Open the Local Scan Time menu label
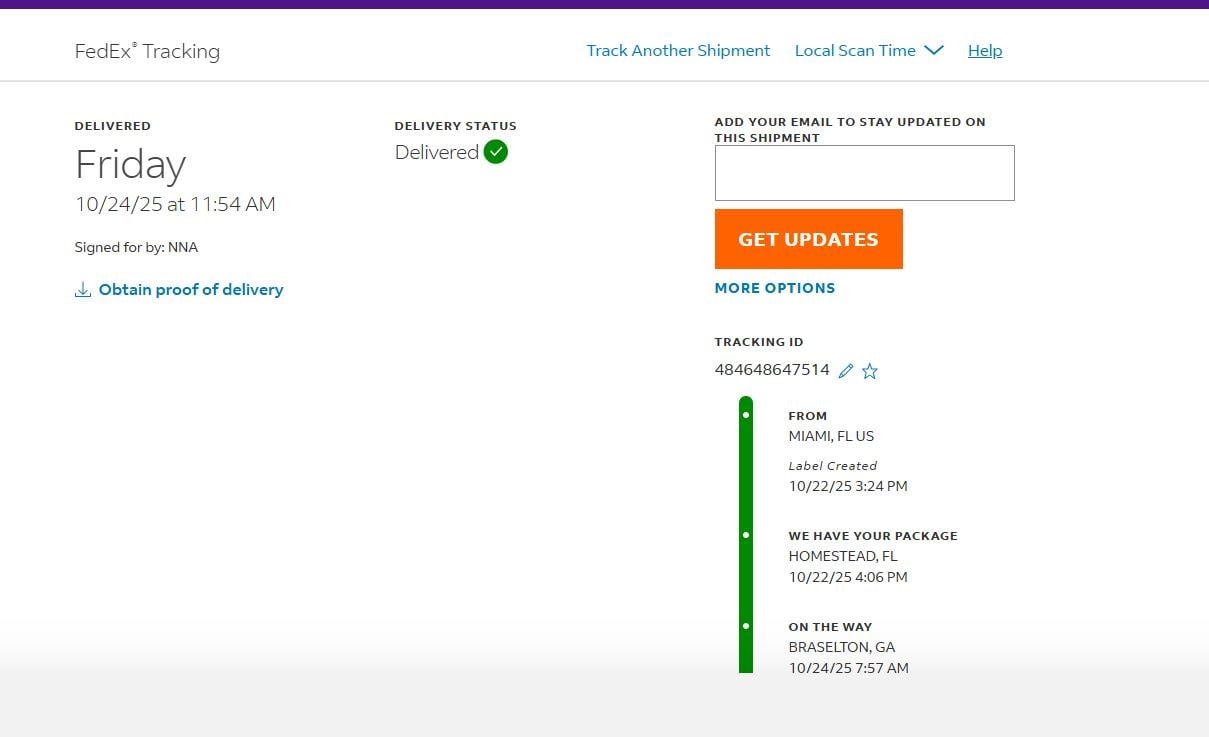The height and width of the screenshot is (737, 1209). click(x=855, y=50)
